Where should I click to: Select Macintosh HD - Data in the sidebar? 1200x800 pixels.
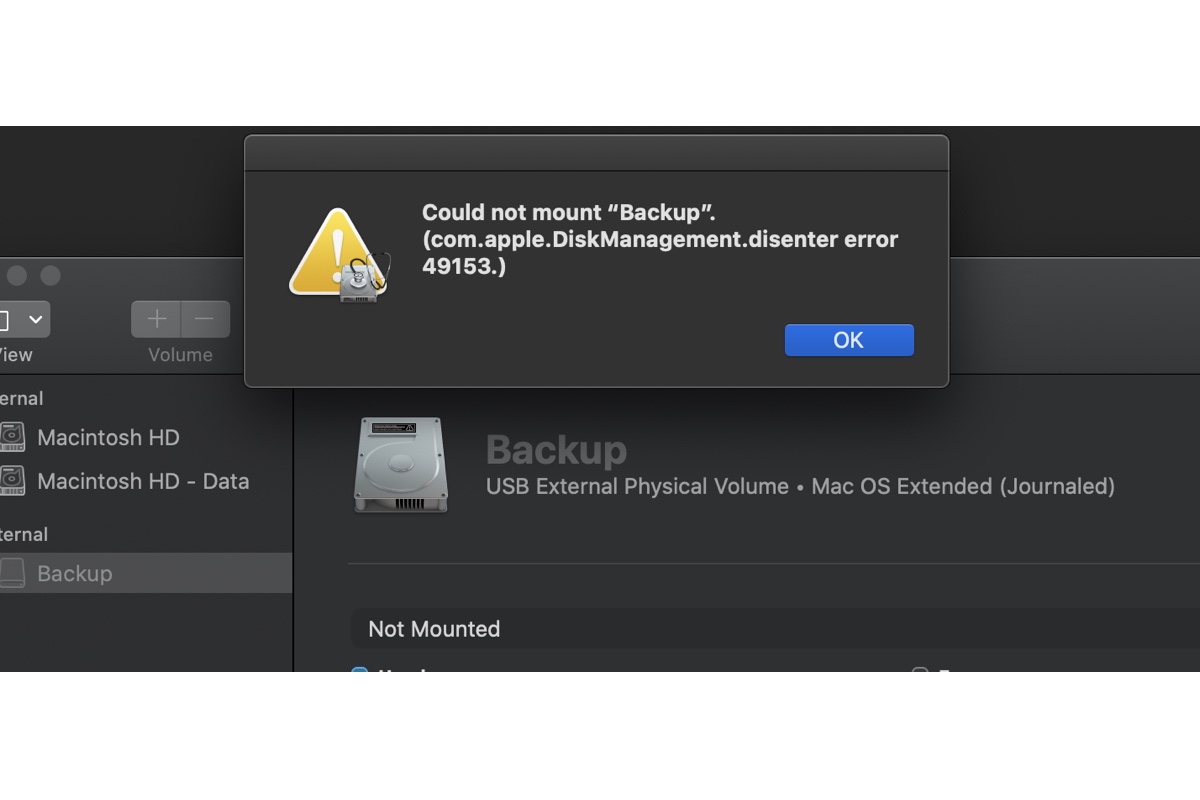point(143,481)
